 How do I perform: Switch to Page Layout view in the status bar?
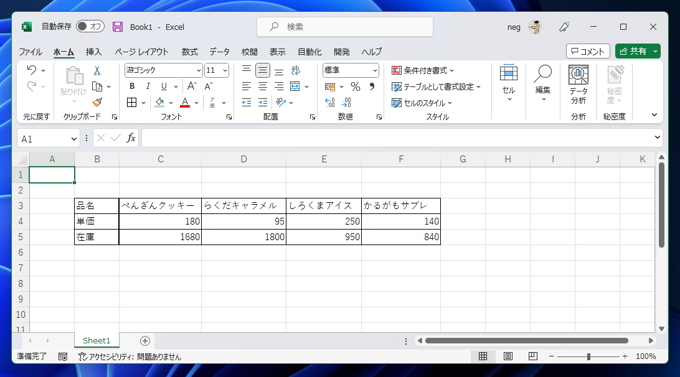pos(508,356)
